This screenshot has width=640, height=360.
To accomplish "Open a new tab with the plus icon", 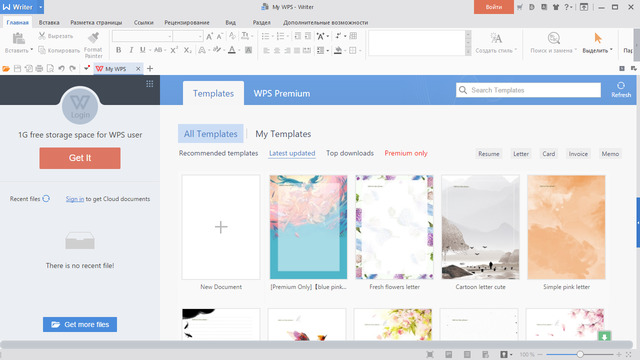I will [150, 69].
